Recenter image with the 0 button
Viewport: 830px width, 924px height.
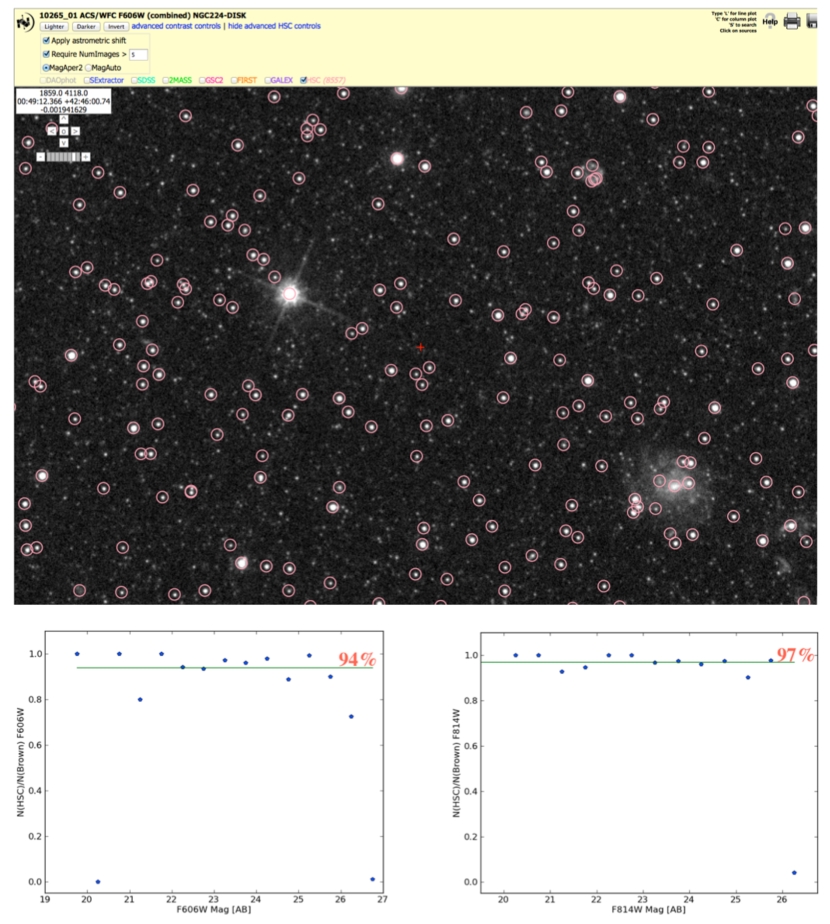pos(63,131)
